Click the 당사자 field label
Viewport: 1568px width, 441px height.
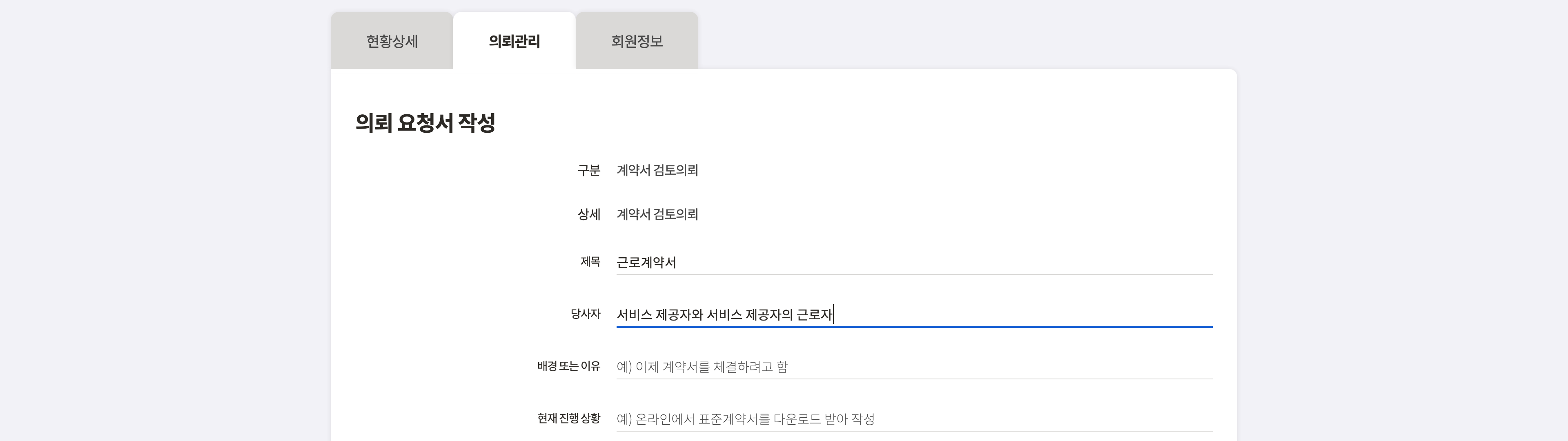(585, 314)
